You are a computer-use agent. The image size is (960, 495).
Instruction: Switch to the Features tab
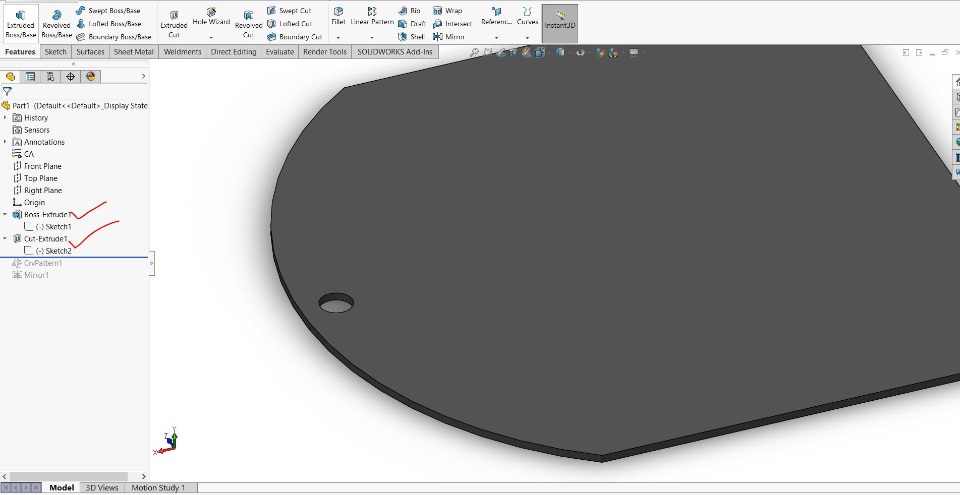click(x=20, y=52)
